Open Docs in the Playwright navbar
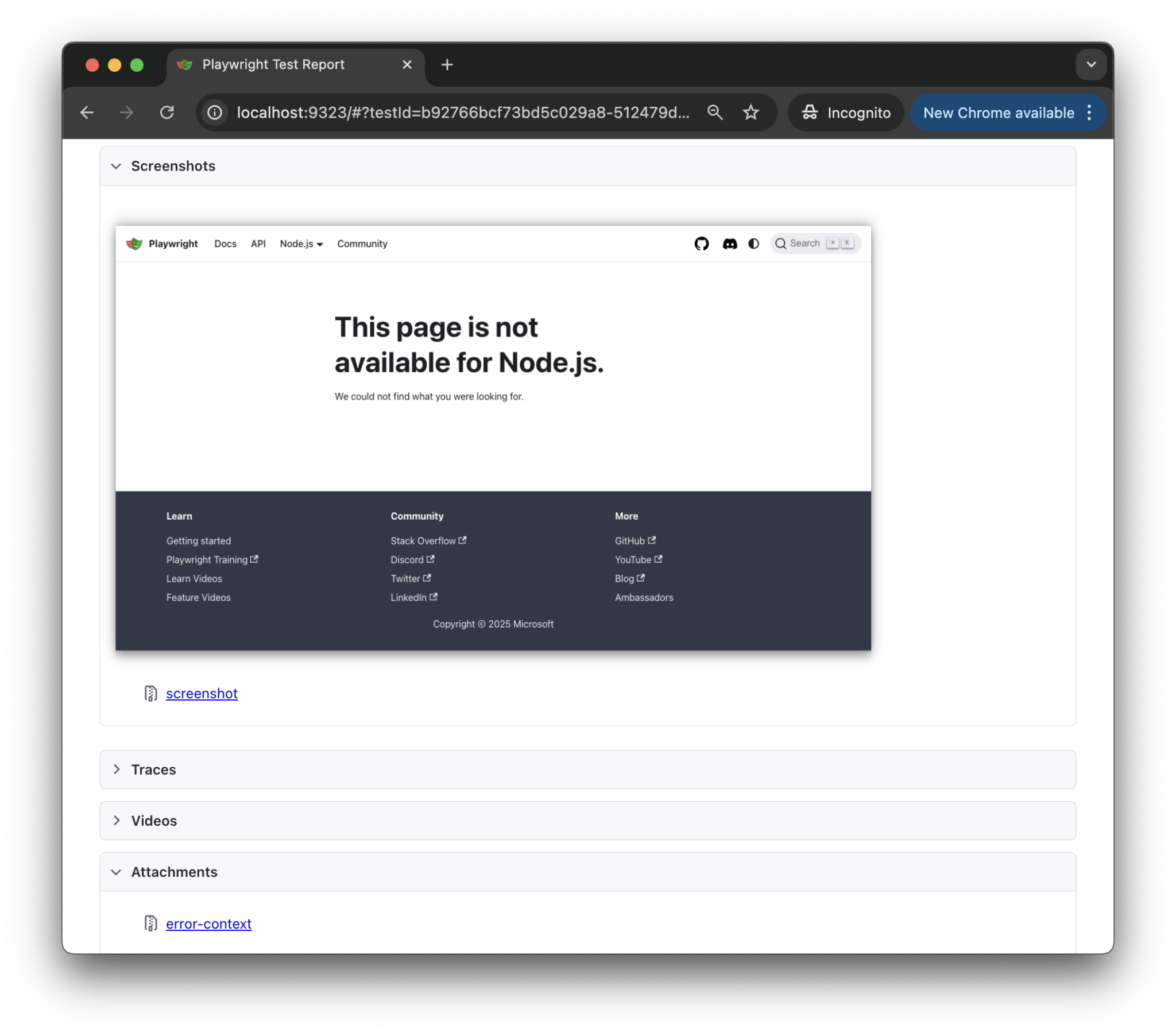The image size is (1176, 1036). click(225, 243)
